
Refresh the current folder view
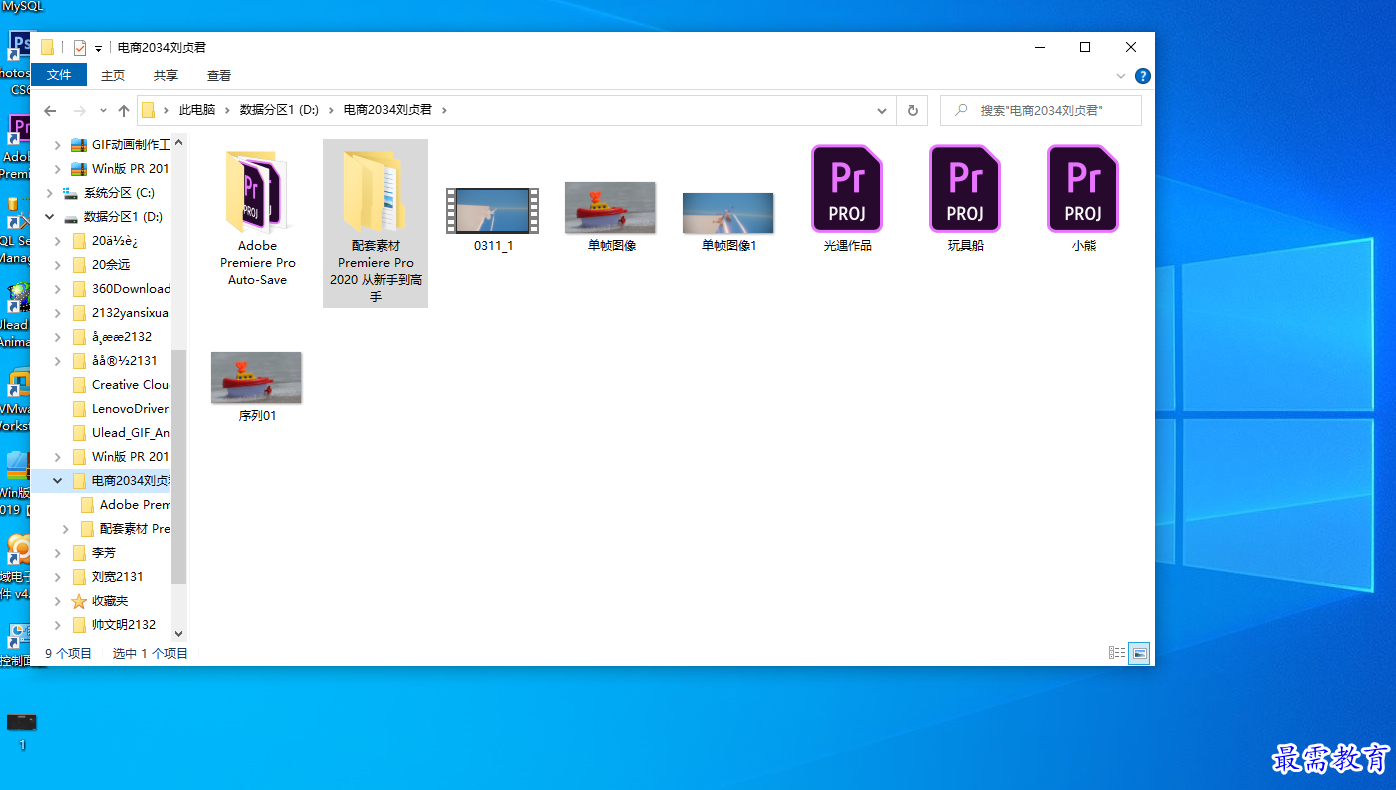coord(912,110)
